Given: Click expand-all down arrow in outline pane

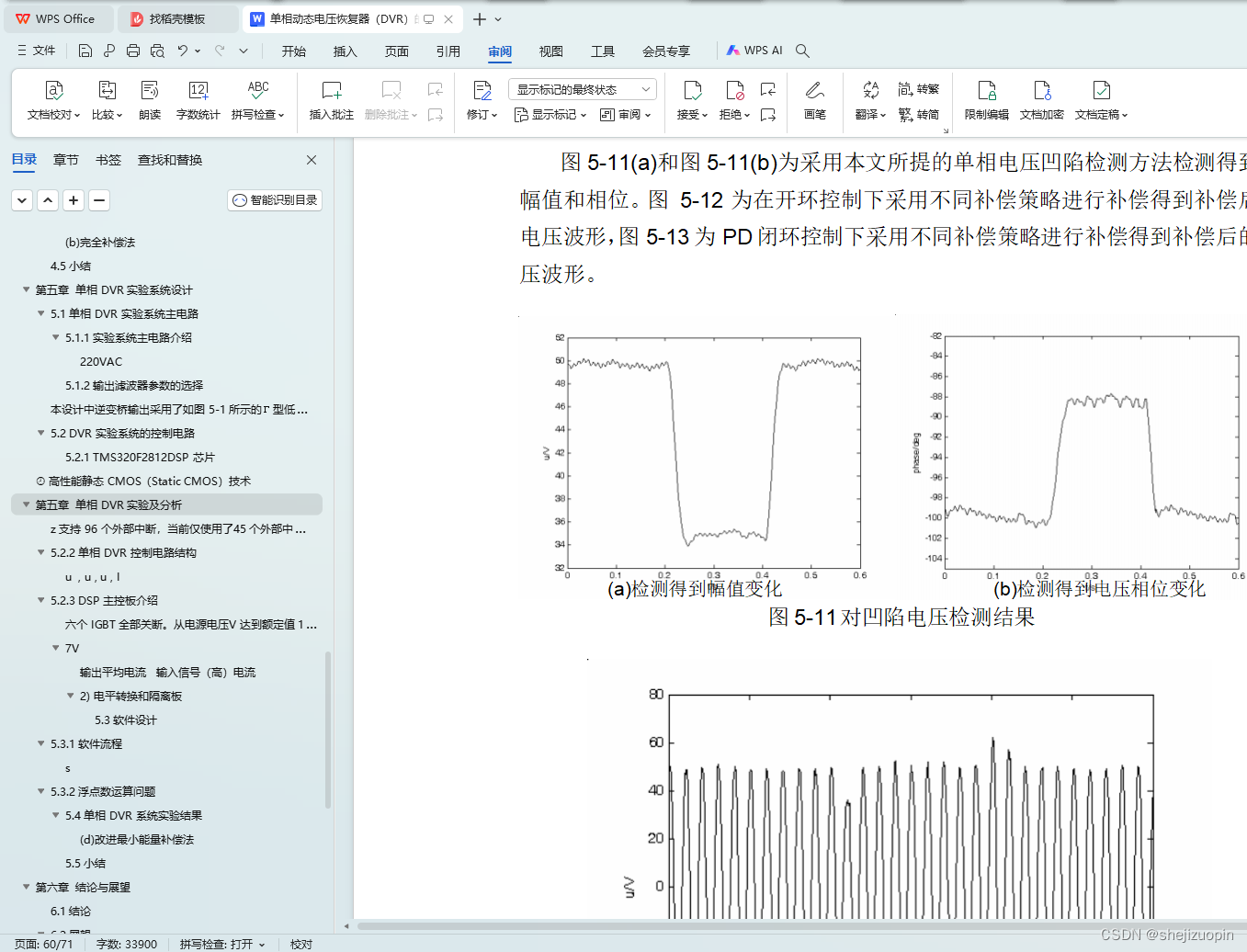Looking at the screenshot, I should 22,199.
